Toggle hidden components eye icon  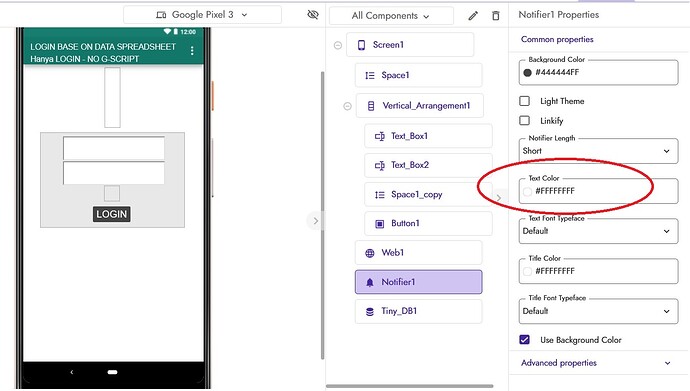point(313,15)
